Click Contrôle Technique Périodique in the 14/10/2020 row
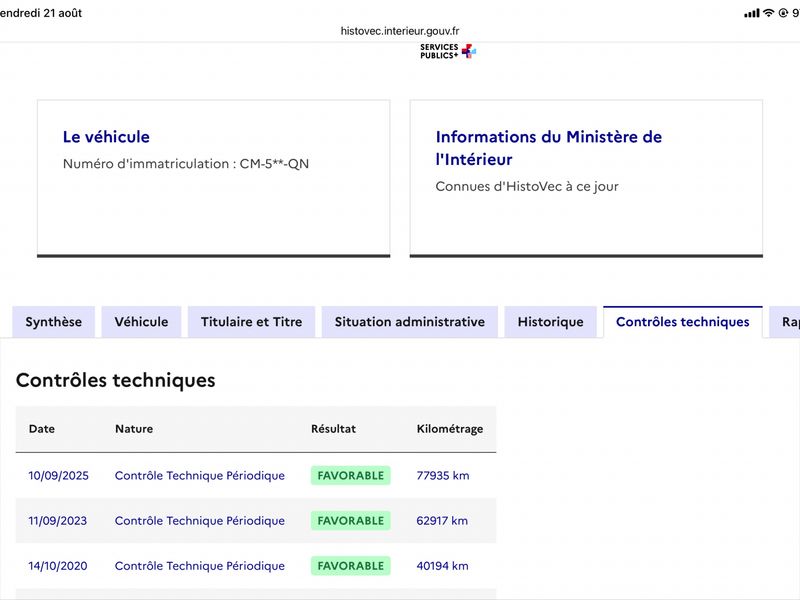 [199, 566]
